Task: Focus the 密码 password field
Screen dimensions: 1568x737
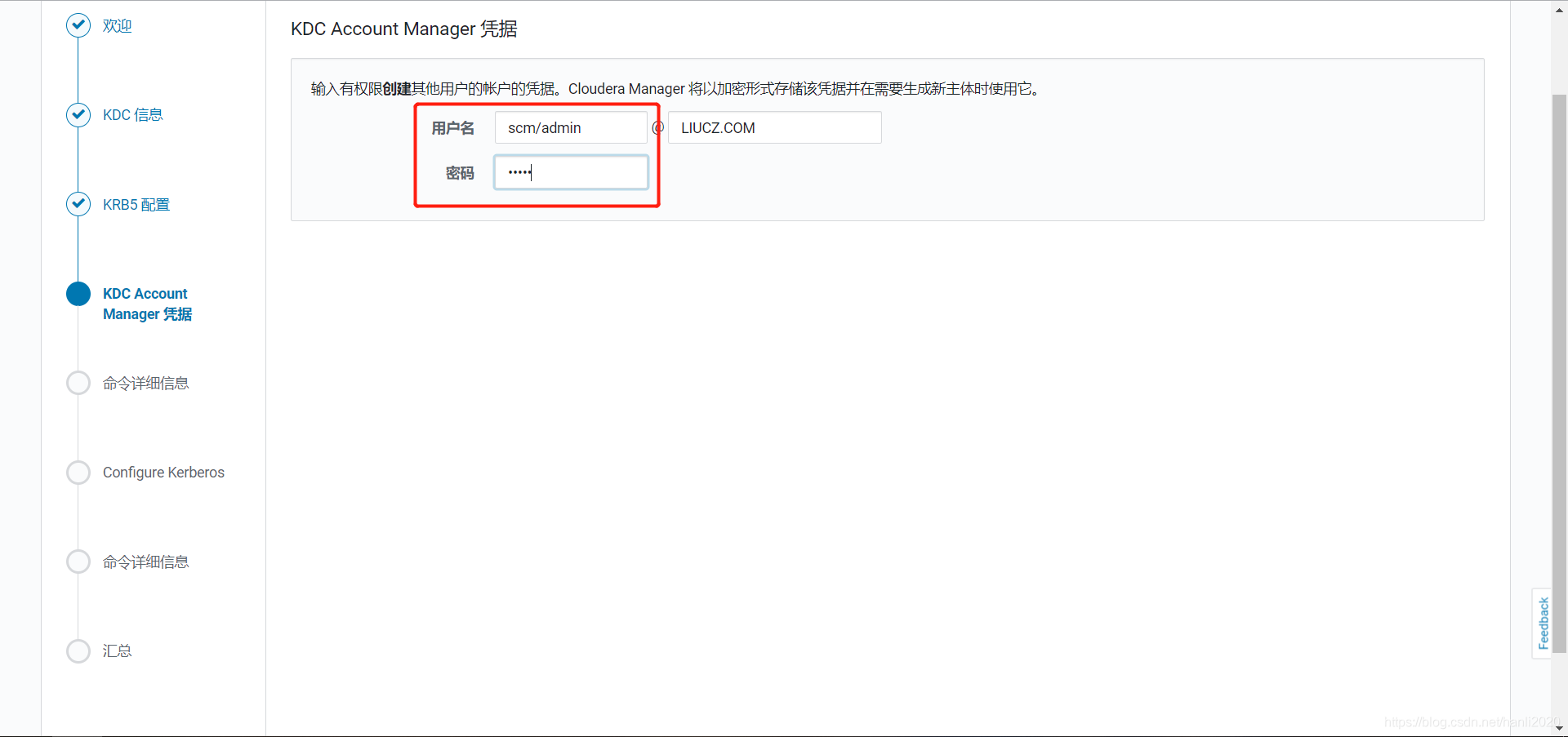Action: coord(571,172)
